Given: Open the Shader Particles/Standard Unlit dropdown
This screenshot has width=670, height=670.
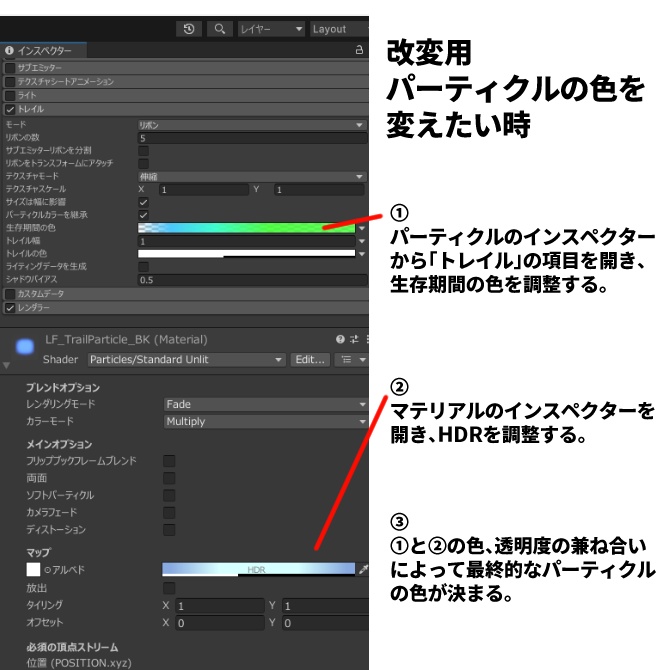Looking at the screenshot, I should 187,360.
